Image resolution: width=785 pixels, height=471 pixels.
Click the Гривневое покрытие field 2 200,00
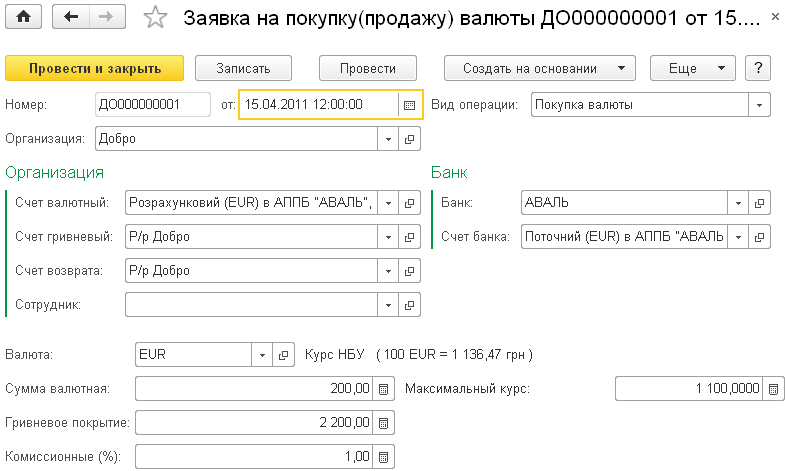point(254,423)
